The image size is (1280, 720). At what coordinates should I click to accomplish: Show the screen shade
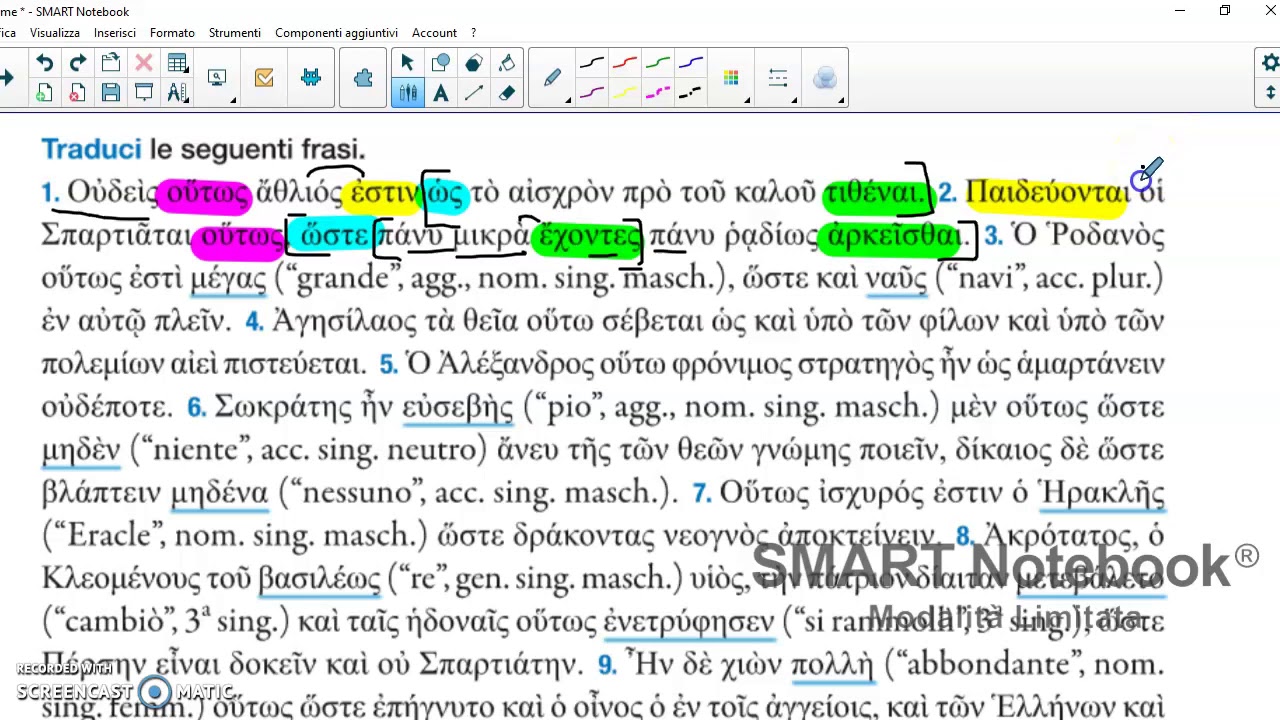click(144, 93)
